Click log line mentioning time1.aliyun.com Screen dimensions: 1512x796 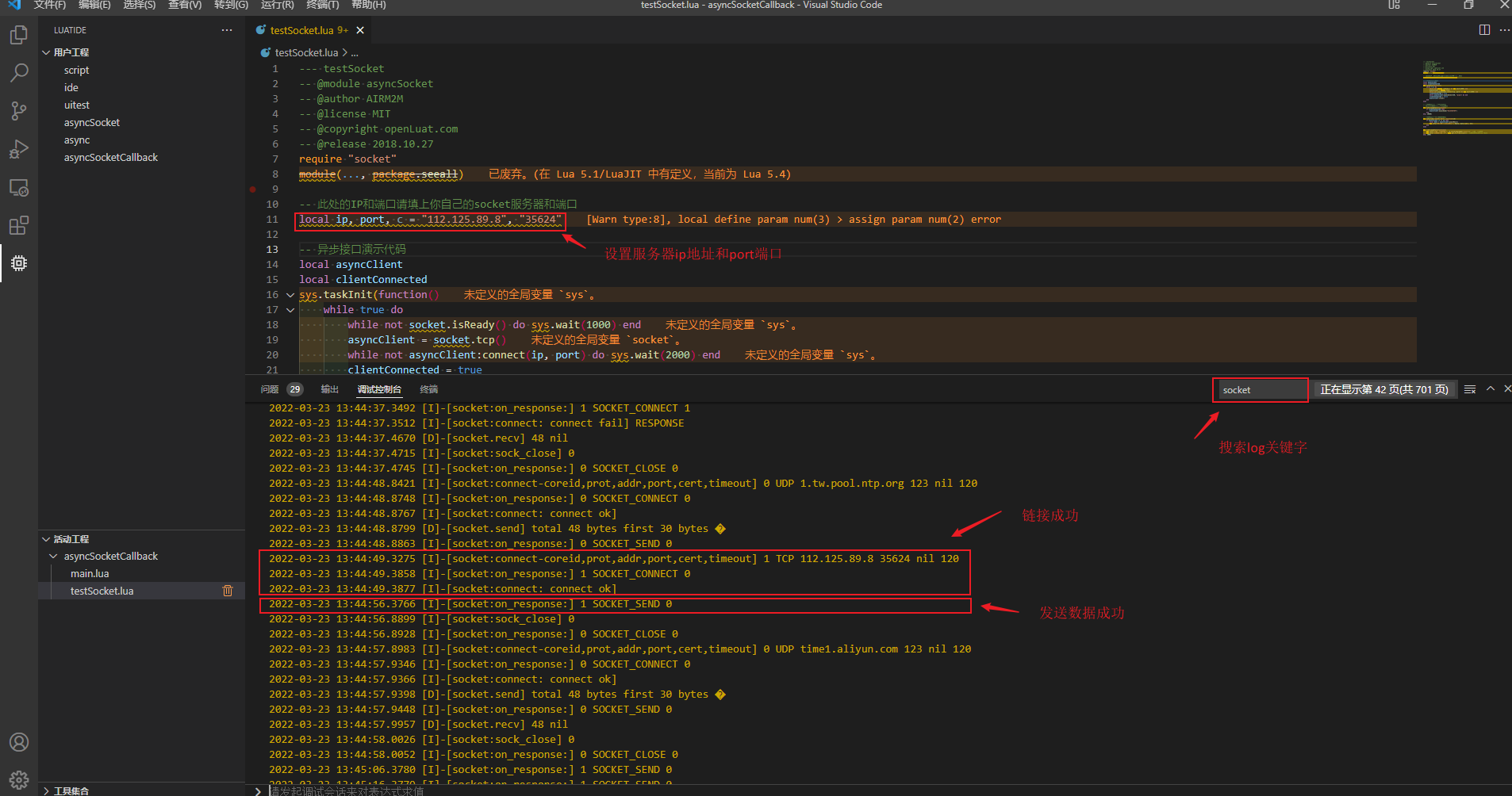tap(620, 649)
